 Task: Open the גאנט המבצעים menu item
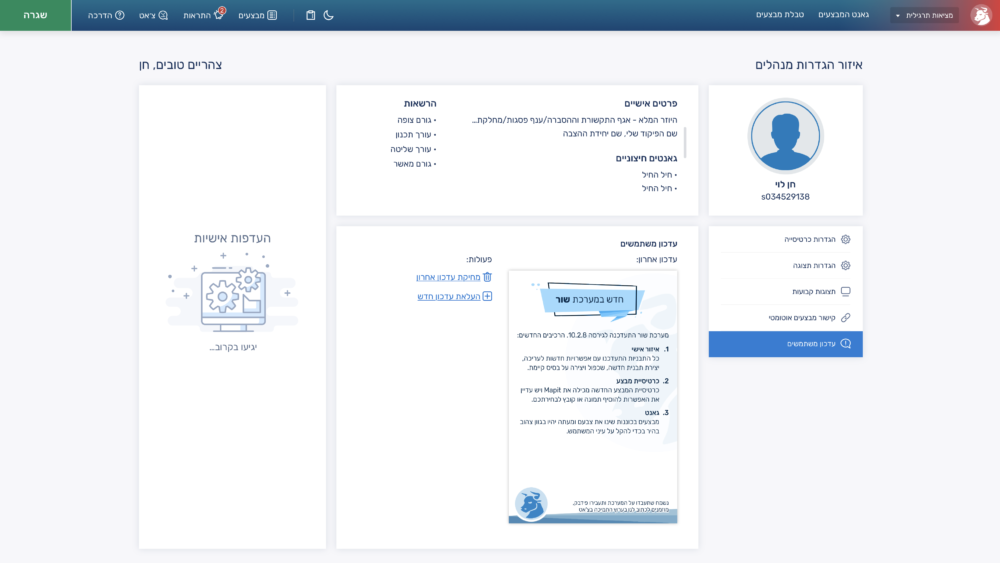[x=843, y=15]
